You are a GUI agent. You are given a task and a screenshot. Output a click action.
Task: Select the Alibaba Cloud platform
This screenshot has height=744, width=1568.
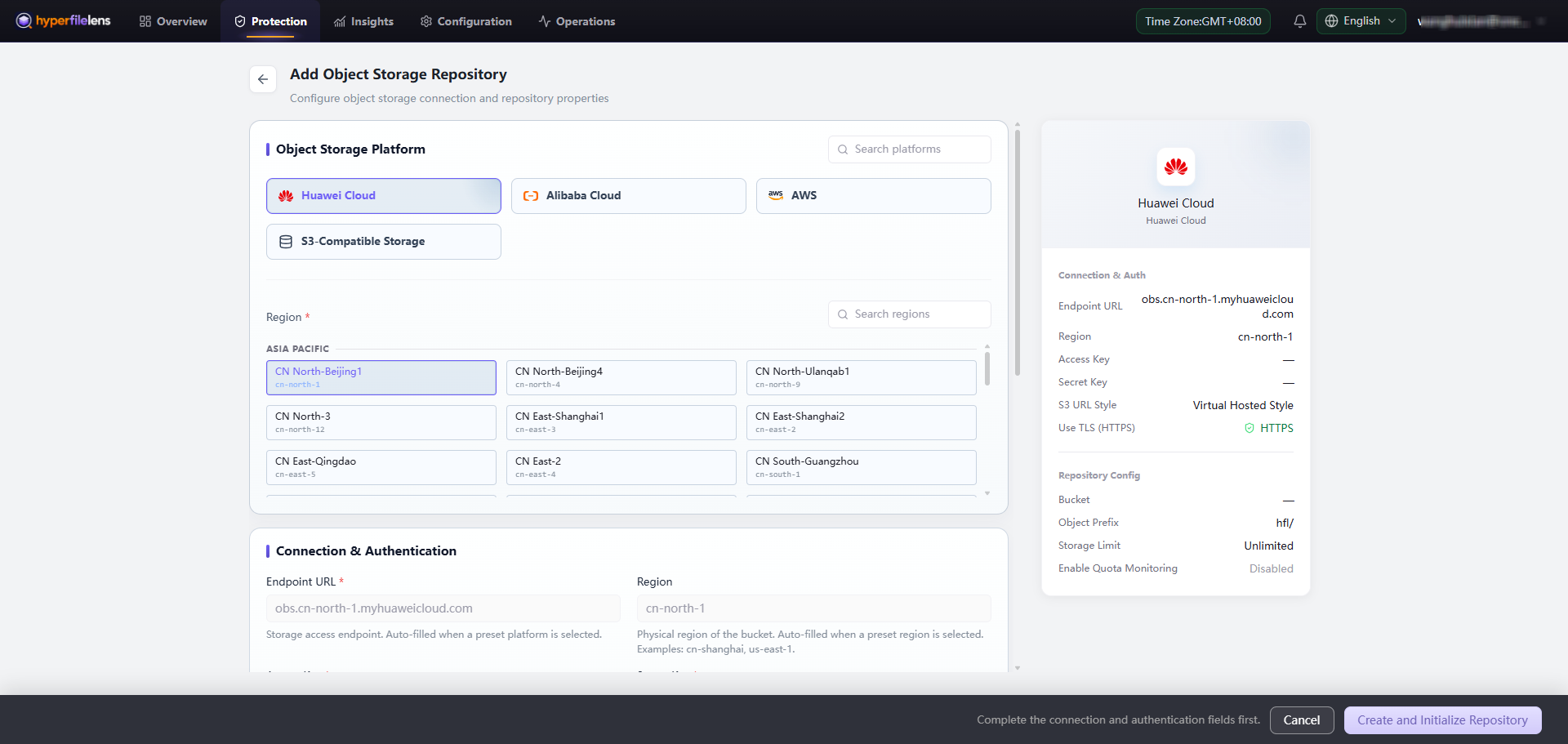coord(629,196)
